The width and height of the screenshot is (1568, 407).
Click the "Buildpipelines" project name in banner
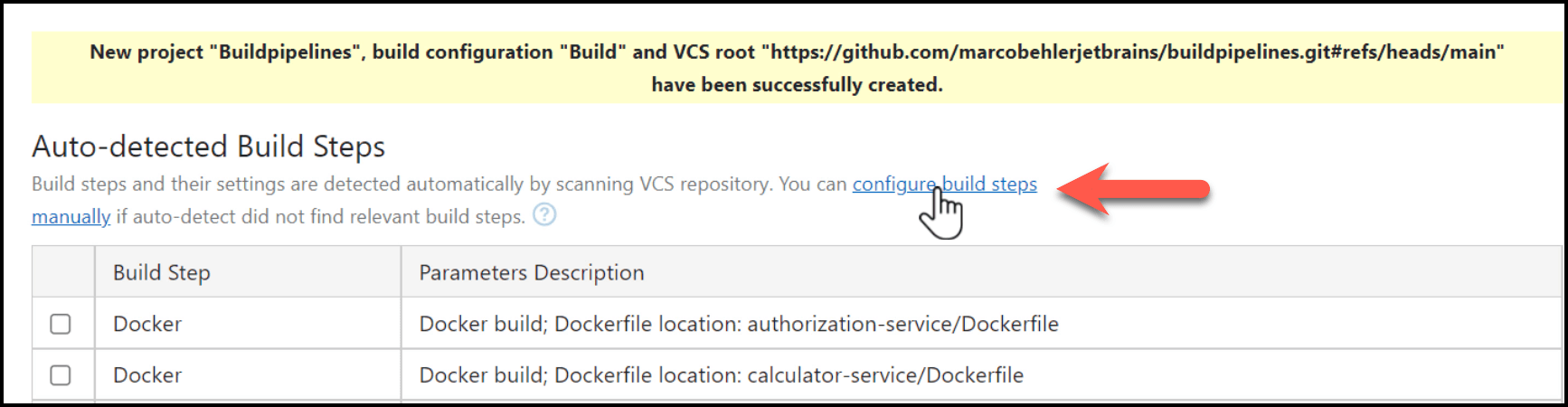(x=284, y=52)
